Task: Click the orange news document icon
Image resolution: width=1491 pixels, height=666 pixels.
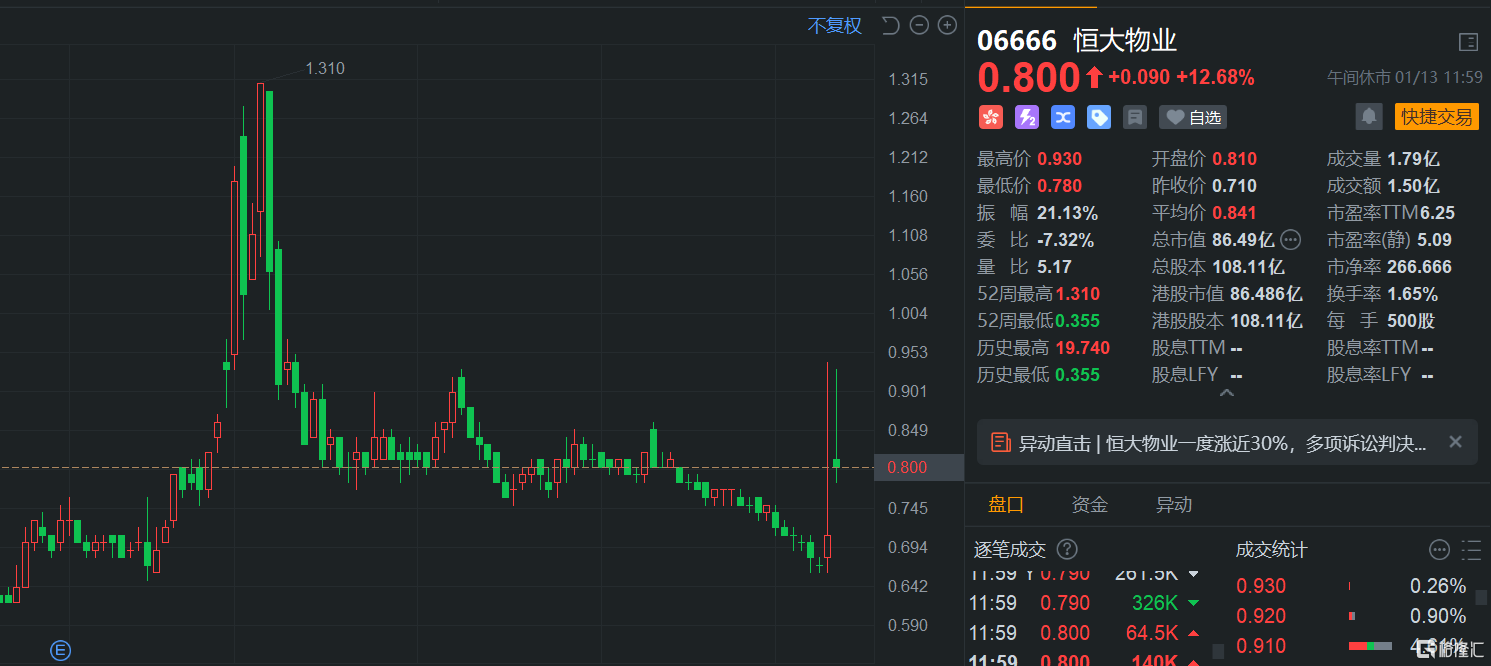Action: tap(999, 443)
